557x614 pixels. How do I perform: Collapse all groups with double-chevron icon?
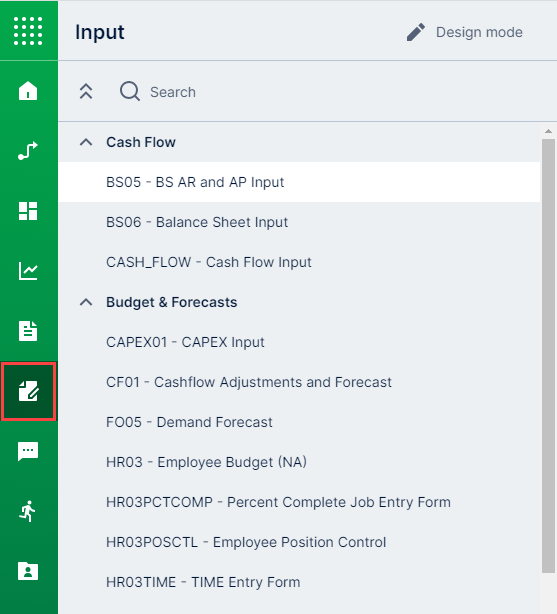click(x=86, y=92)
